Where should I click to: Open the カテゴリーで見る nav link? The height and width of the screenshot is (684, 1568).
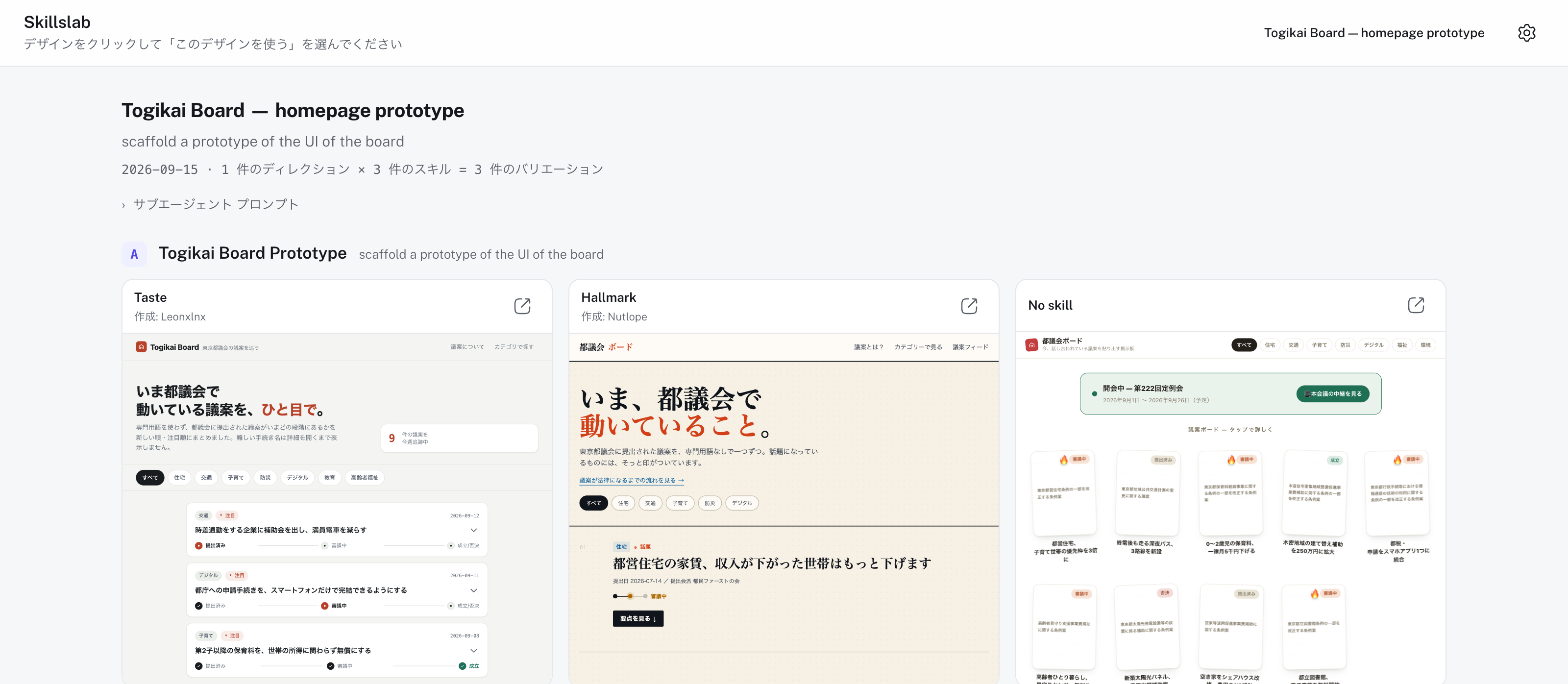pos(918,347)
